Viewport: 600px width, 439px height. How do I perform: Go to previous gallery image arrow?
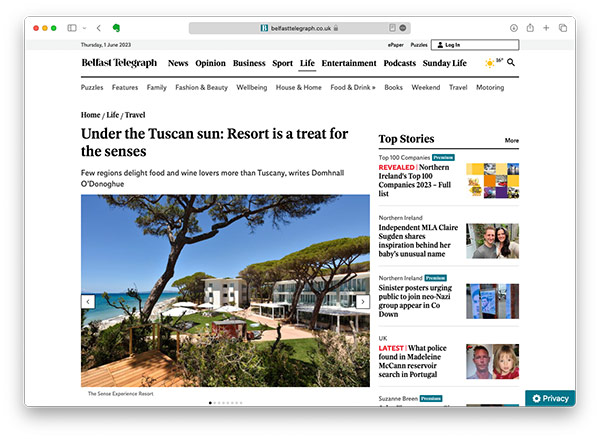point(88,301)
